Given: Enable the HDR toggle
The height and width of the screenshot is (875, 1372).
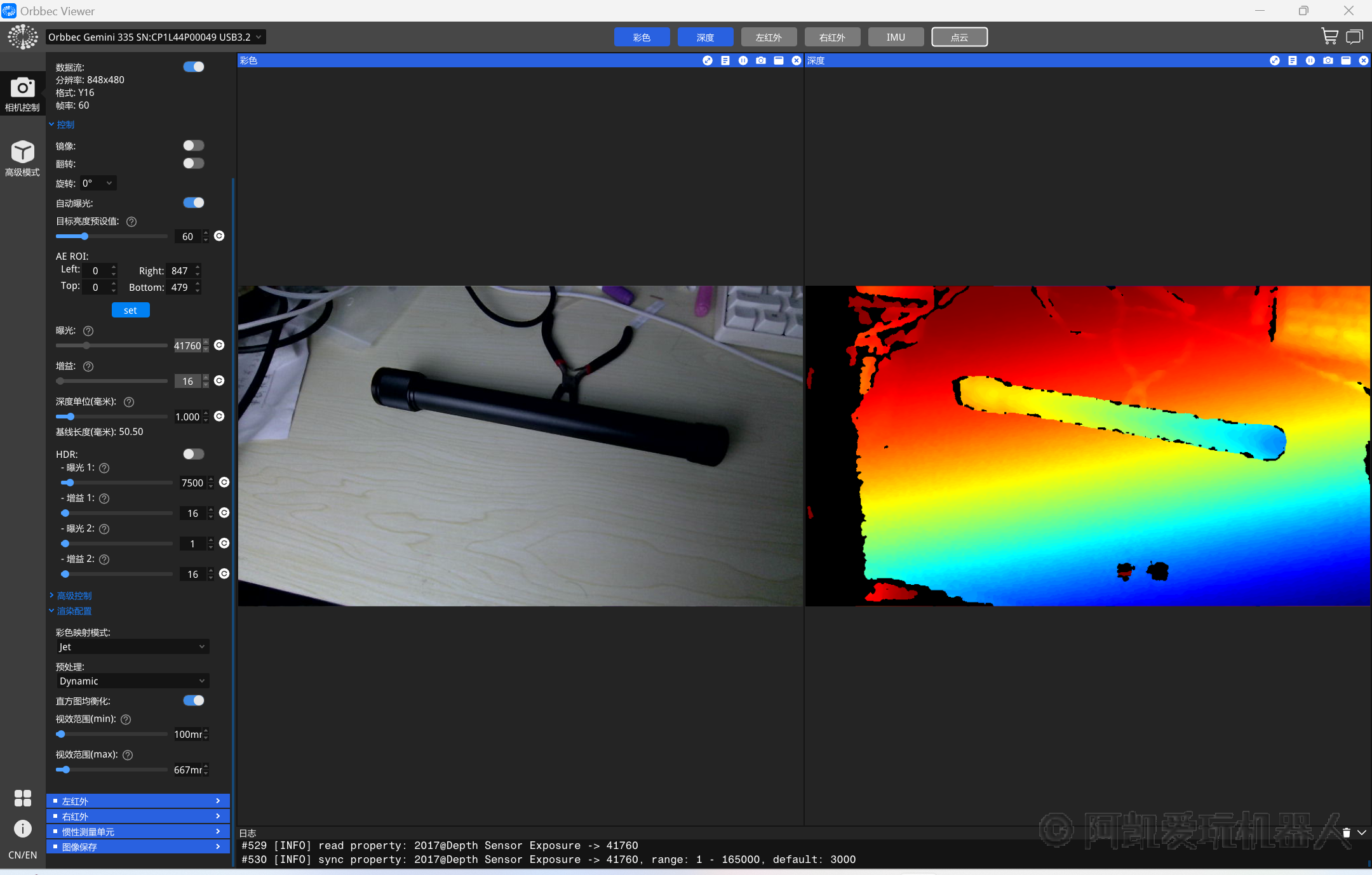Looking at the screenshot, I should tap(194, 454).
